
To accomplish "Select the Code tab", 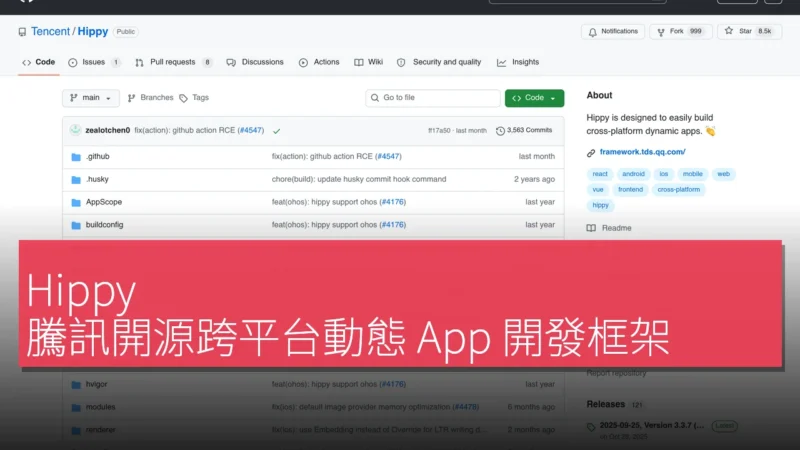I will [x=39, y=62].
